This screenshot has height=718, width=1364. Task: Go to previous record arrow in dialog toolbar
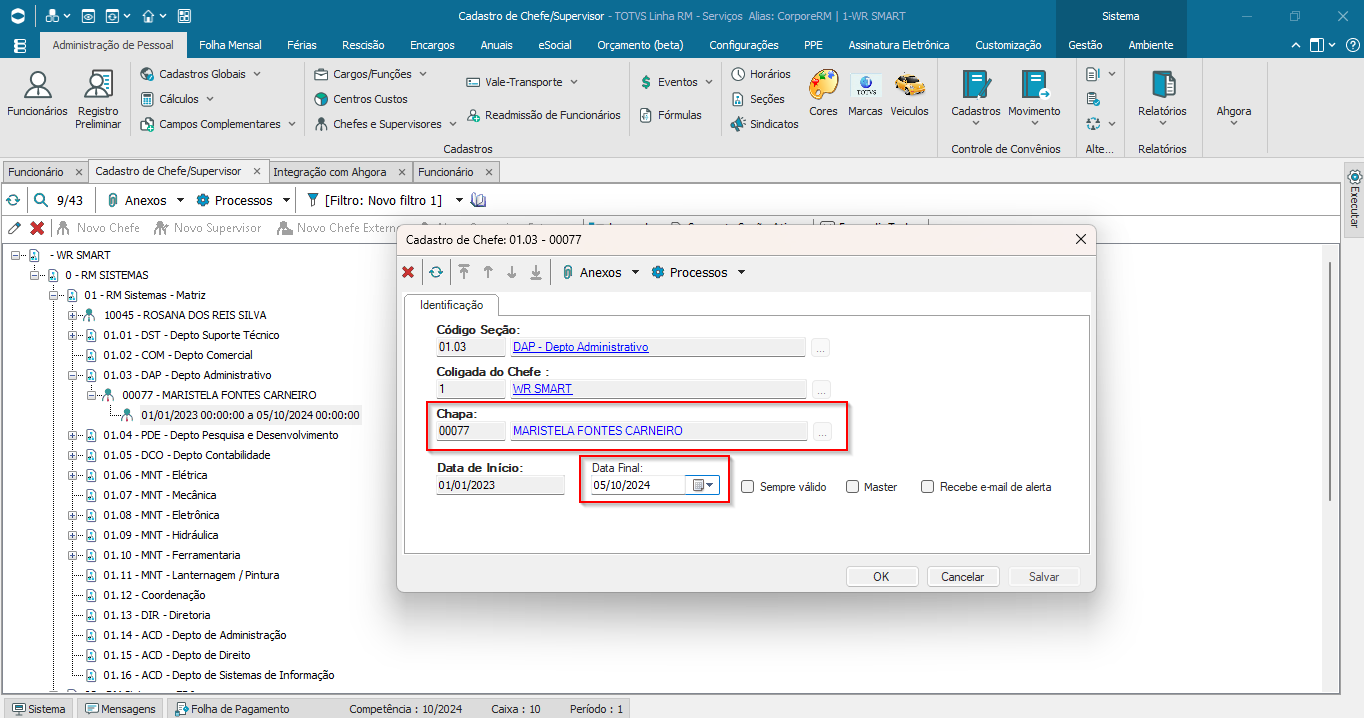click(488, 272)
